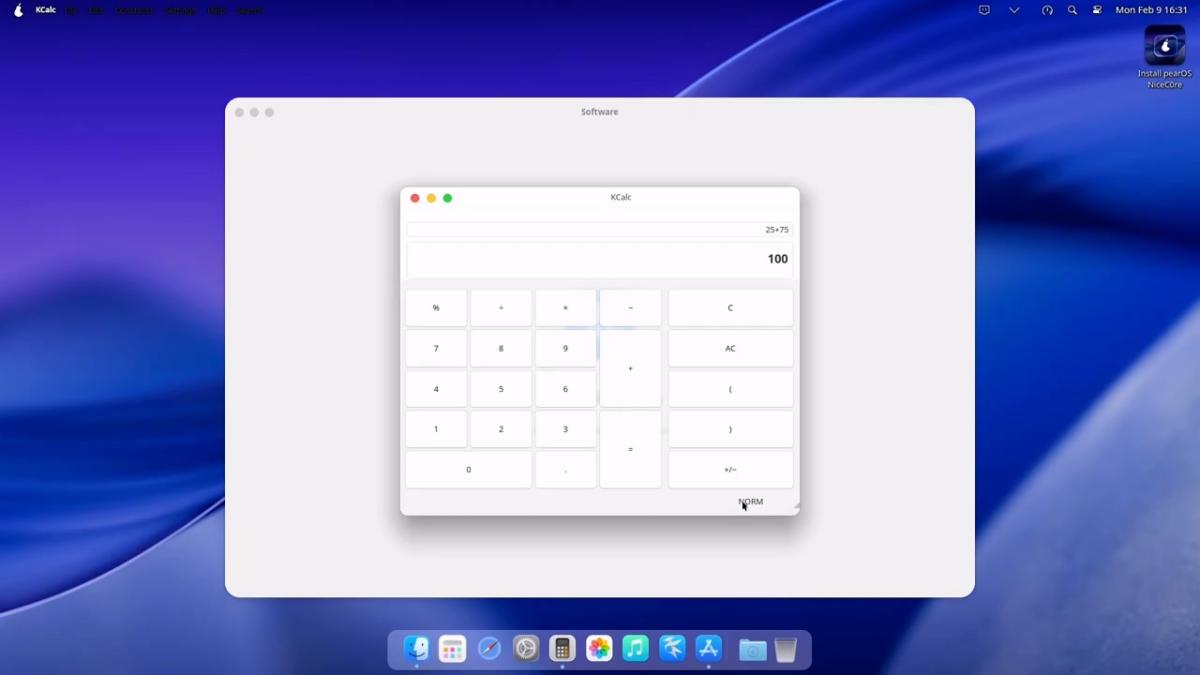
Task: Click the search magnifier in the top bar
Action: 1072,10
